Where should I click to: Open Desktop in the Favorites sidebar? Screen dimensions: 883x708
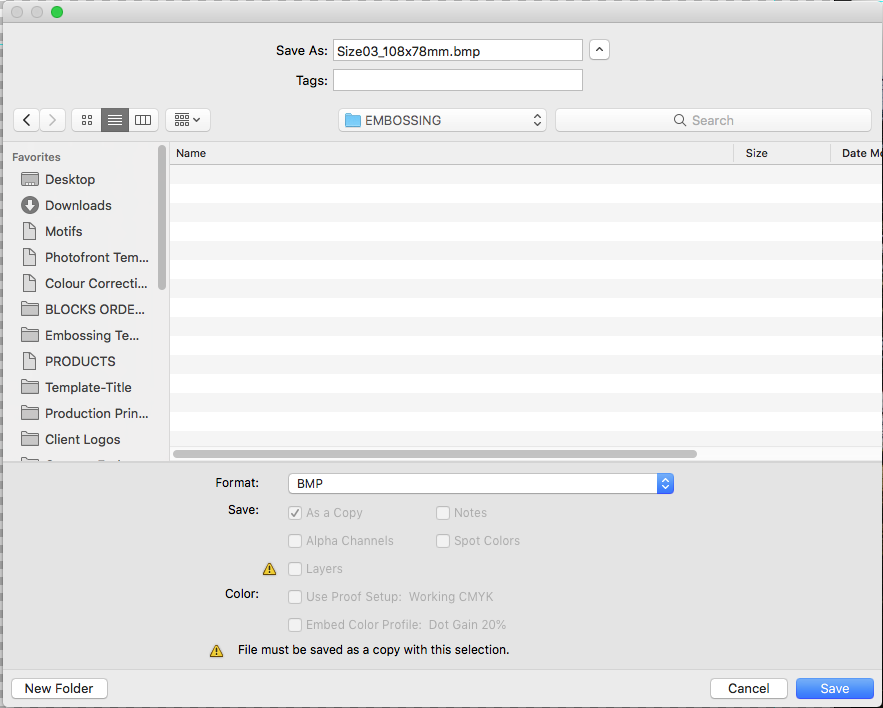[70, 179]
